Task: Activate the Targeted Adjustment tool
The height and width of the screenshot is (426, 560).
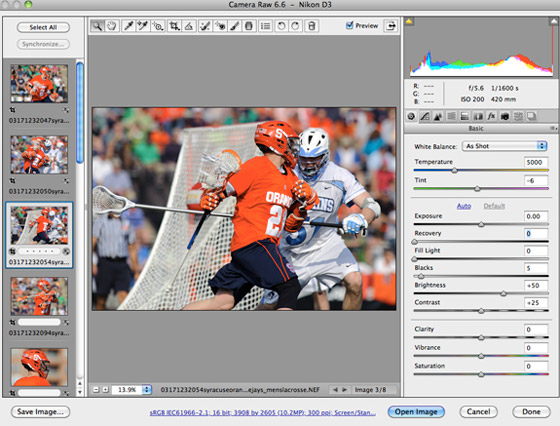Action: coord(158,26)
